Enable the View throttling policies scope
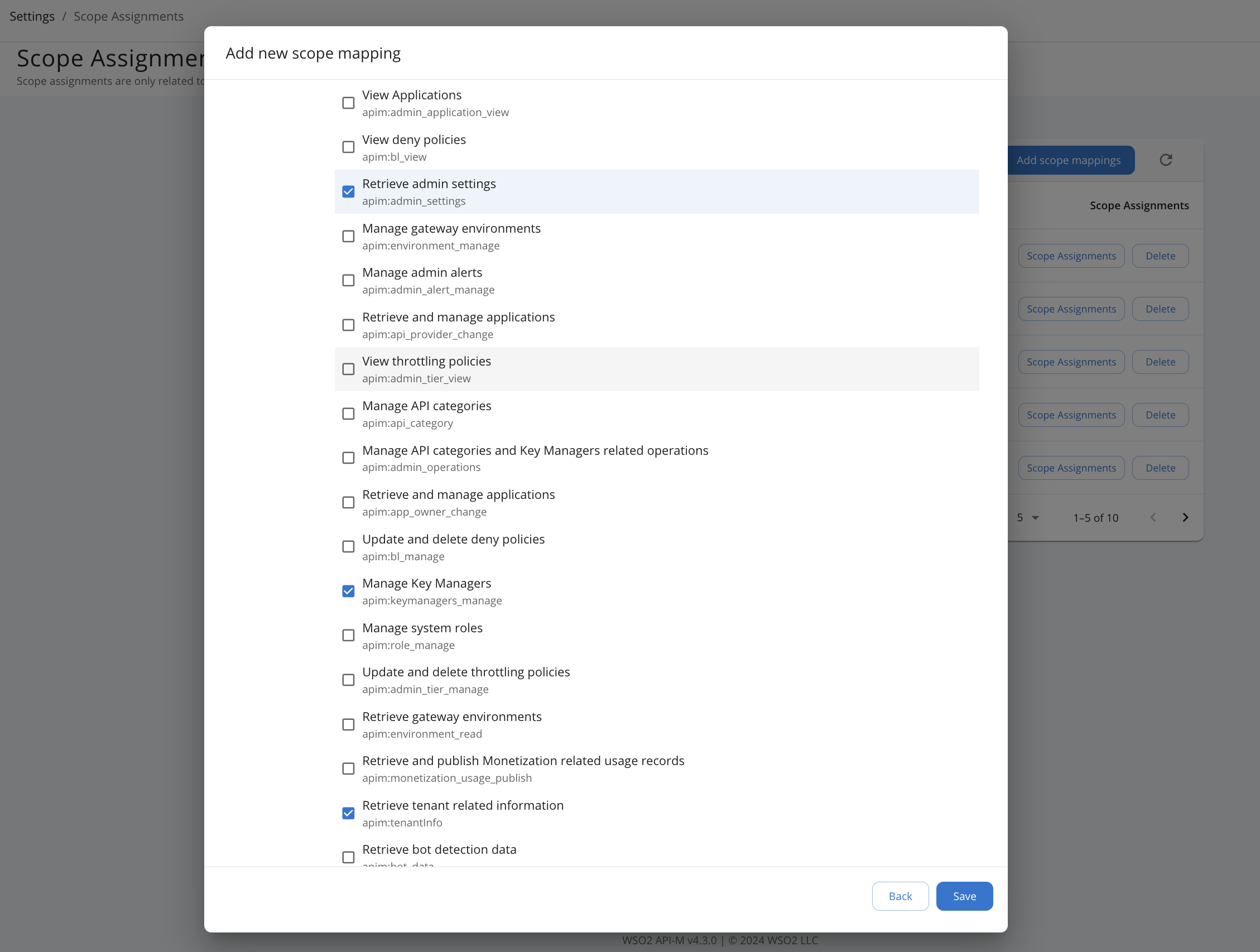Viewport: 1260px width, 952px height. [348, 369]
